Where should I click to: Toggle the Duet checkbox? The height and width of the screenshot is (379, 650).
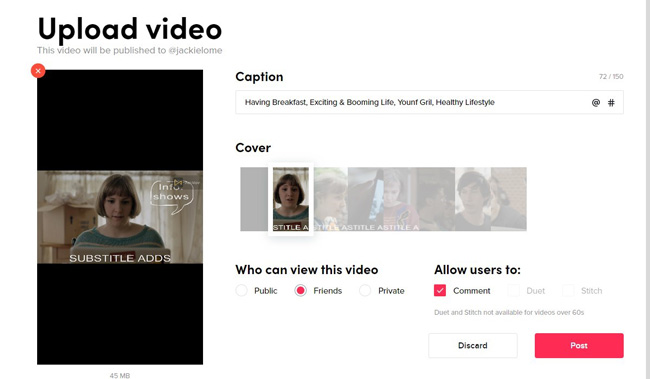513,290
